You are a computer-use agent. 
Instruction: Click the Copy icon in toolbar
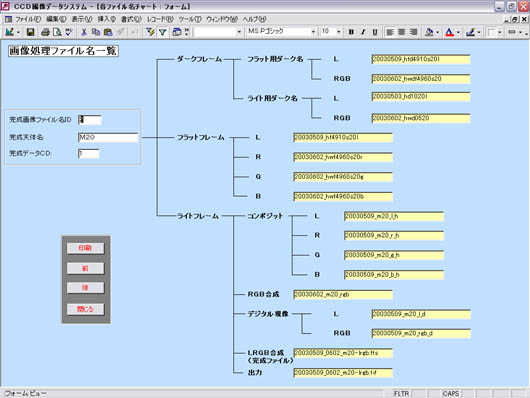(x=96, y=32)
